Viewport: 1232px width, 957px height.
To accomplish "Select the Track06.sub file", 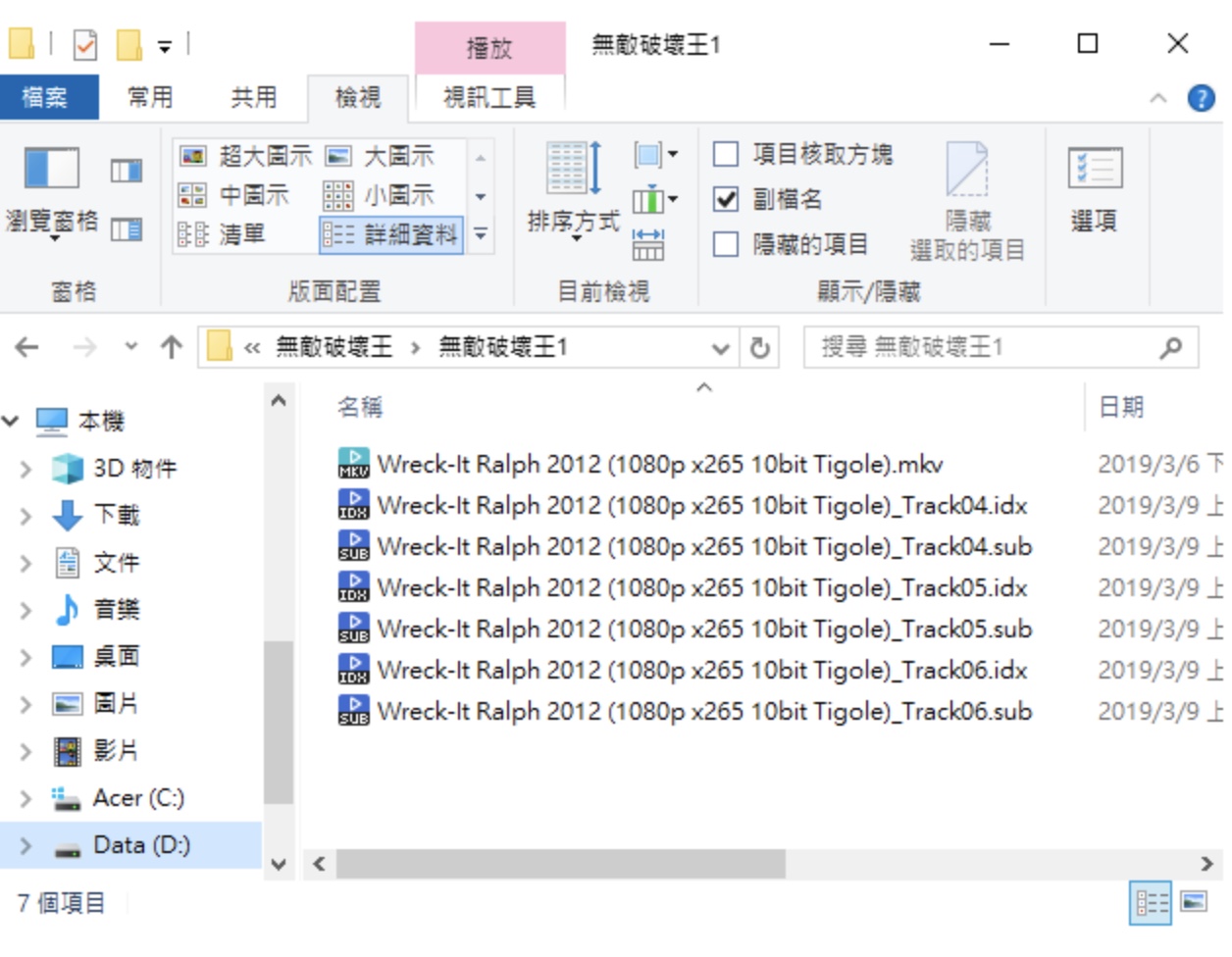I will 684,711.
